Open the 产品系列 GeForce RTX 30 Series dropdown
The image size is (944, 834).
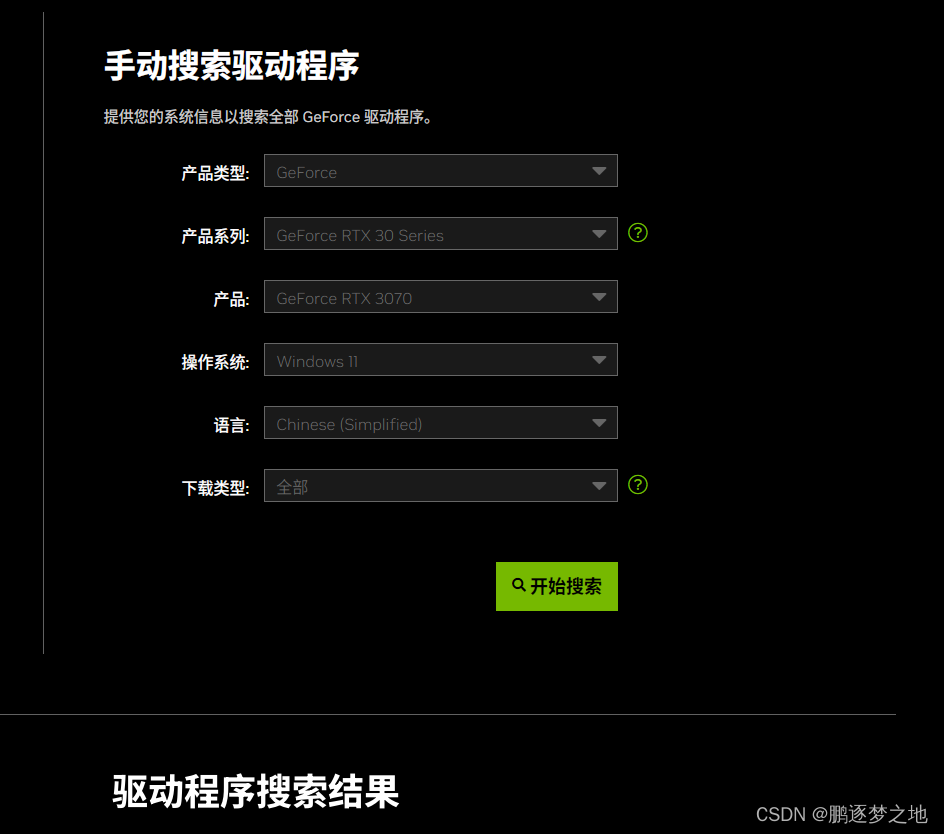[441, 234]
